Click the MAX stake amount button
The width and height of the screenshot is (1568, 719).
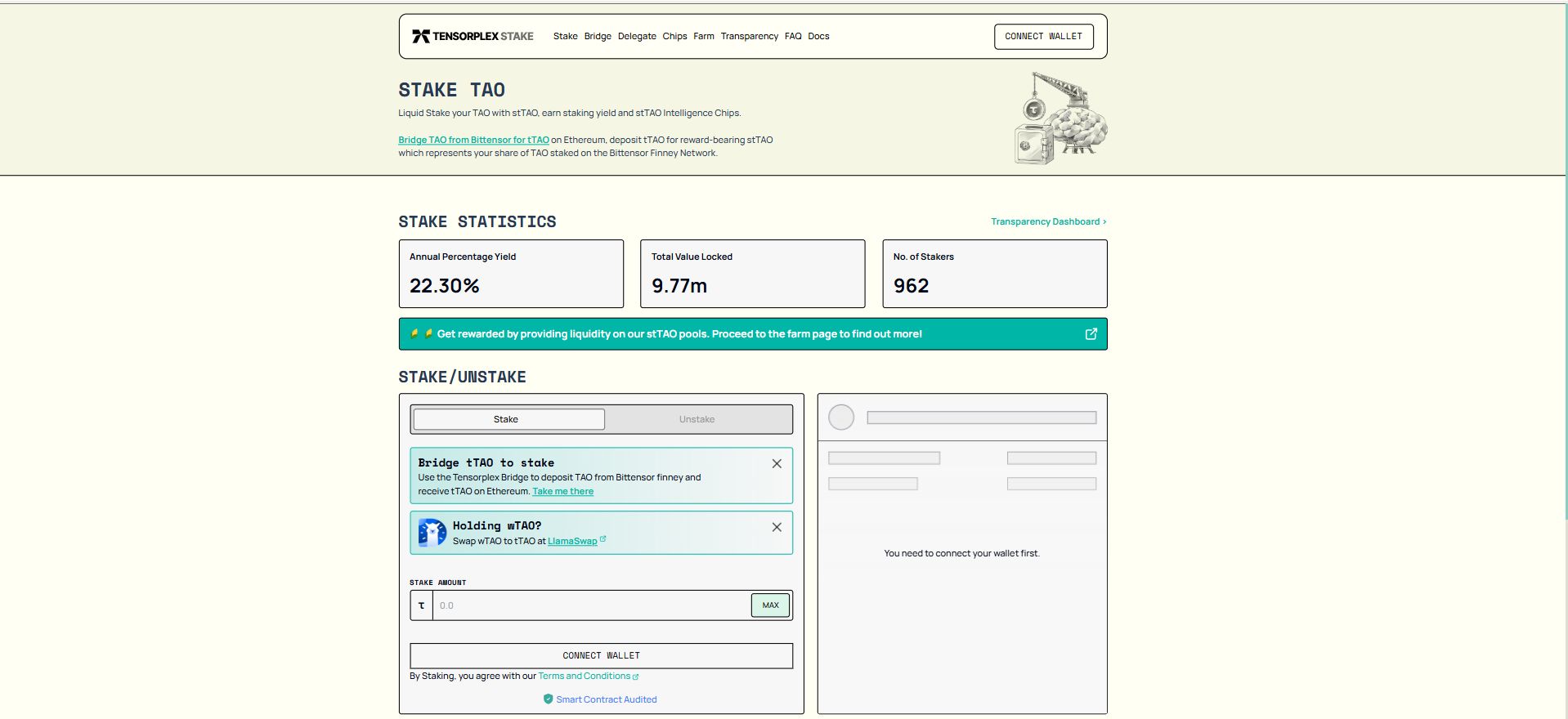click(x=770, y=605)
